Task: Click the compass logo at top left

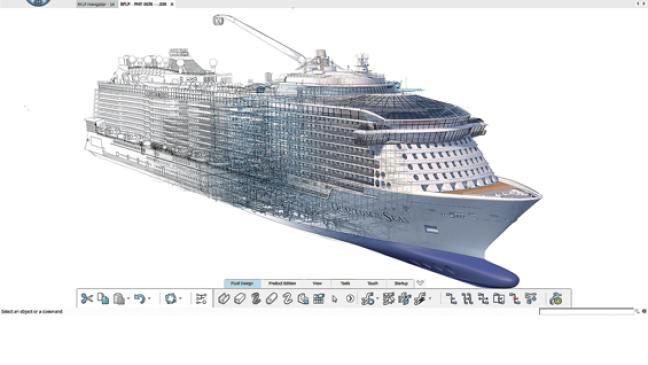Action: point(38,2)
